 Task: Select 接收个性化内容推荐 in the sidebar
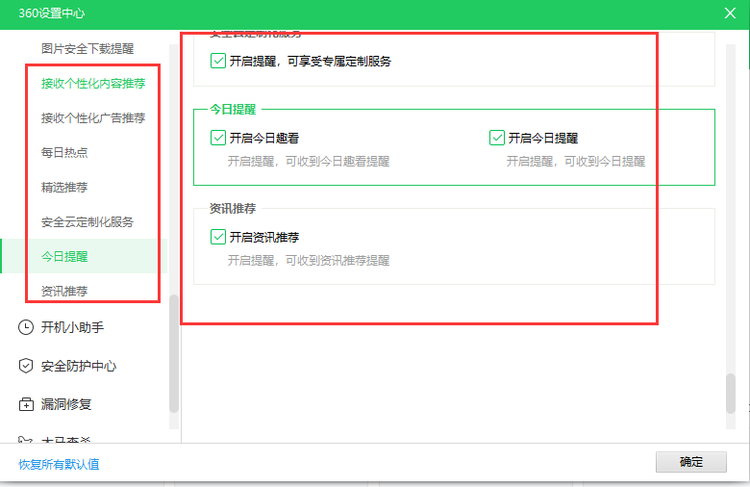[93, 83]
